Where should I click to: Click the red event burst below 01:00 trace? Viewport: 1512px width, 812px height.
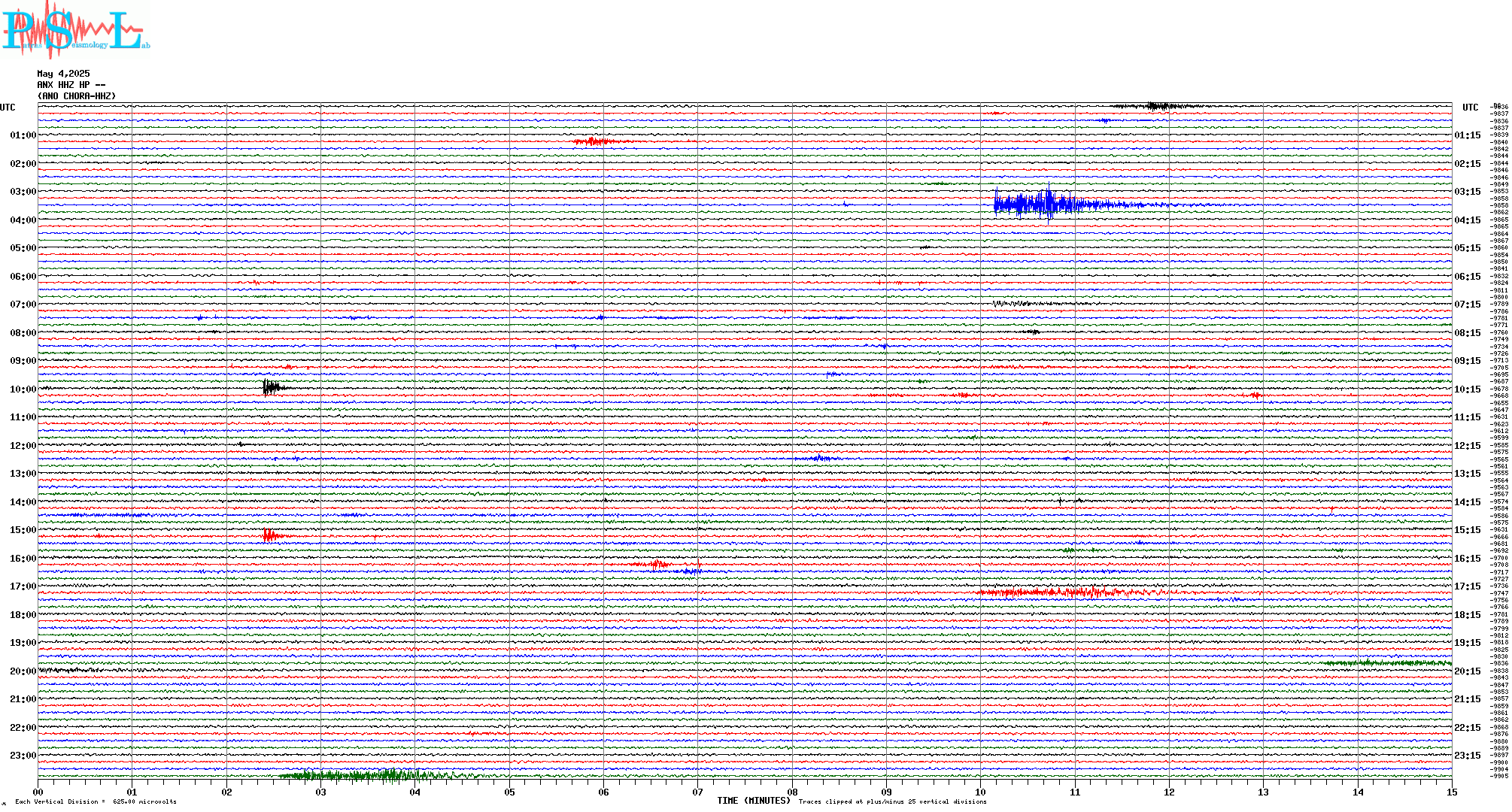(594, 141)
